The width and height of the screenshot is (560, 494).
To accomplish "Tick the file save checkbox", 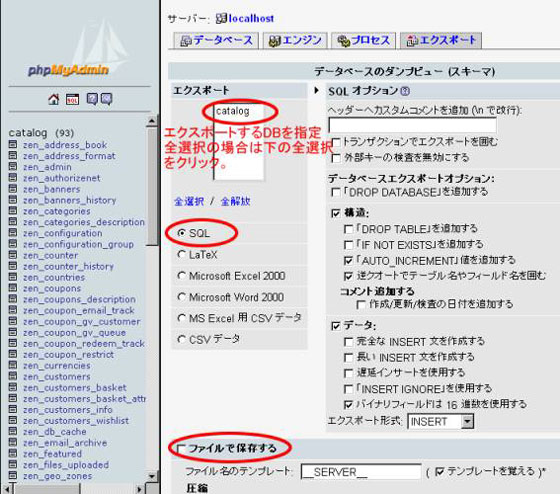I will click(181, 448).
